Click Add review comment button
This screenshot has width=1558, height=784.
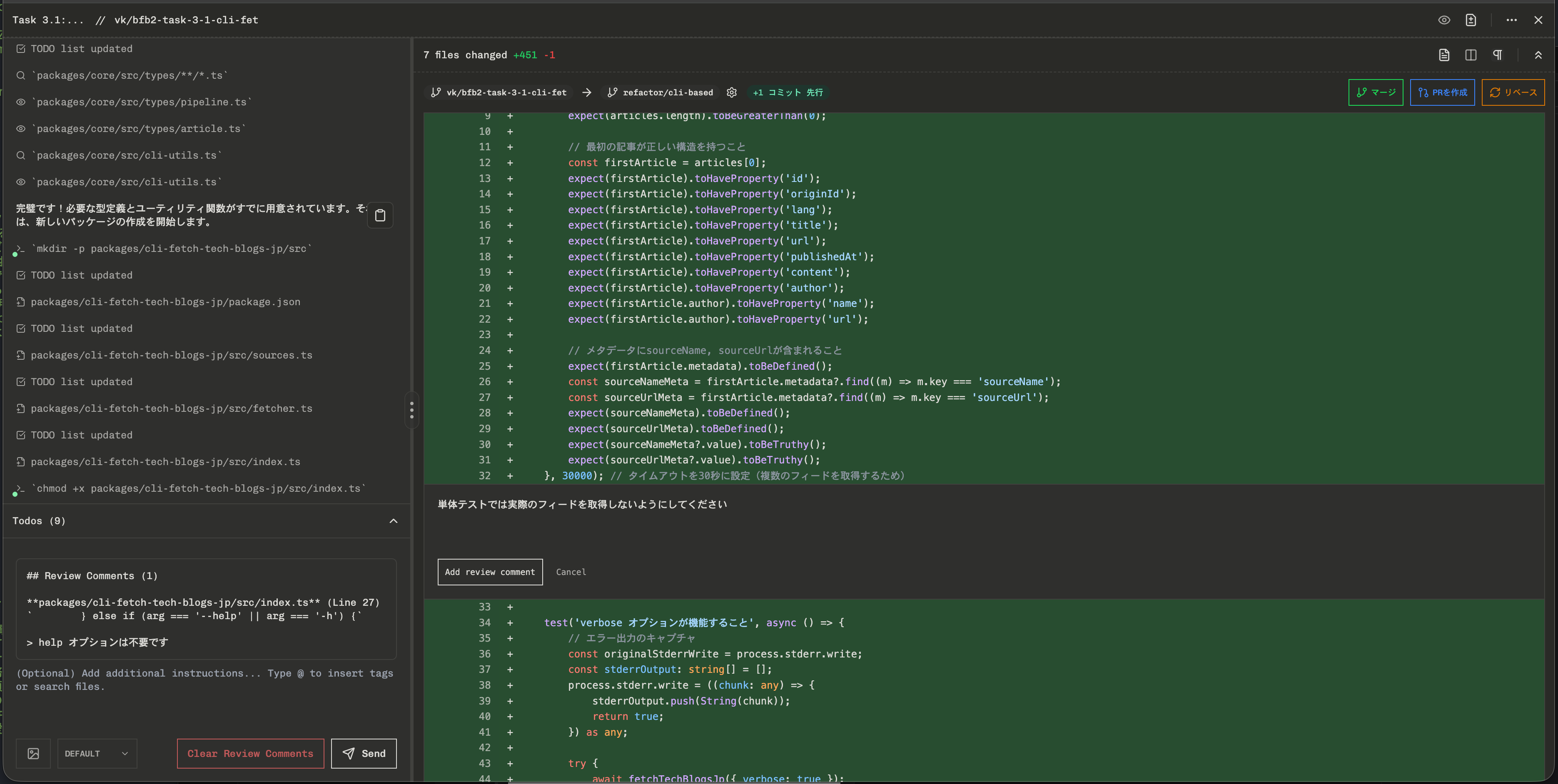pyautogui.click(x=489, y=572)
